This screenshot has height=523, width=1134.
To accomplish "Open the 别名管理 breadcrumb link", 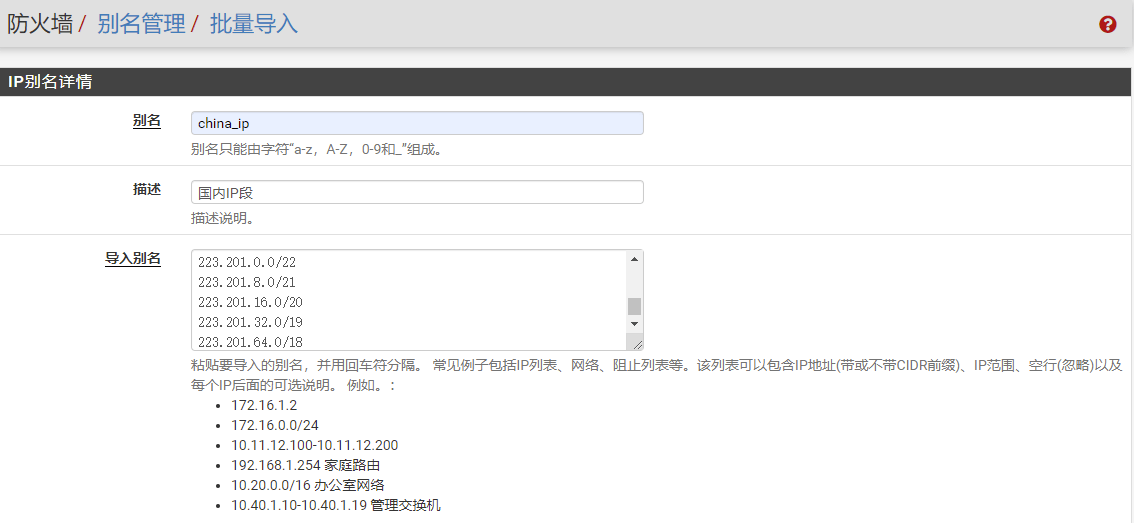I will pyautogui.click(x=141, y=24).
